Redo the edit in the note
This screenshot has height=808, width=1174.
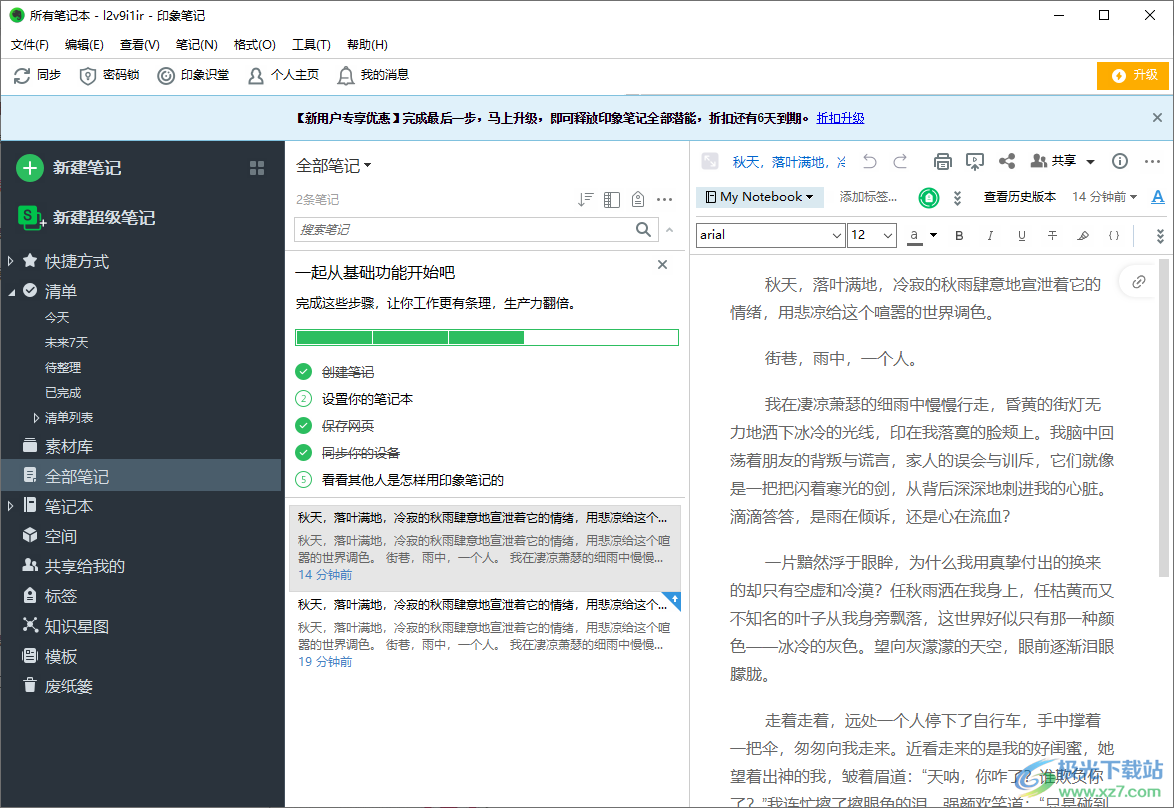pos(900,161)
